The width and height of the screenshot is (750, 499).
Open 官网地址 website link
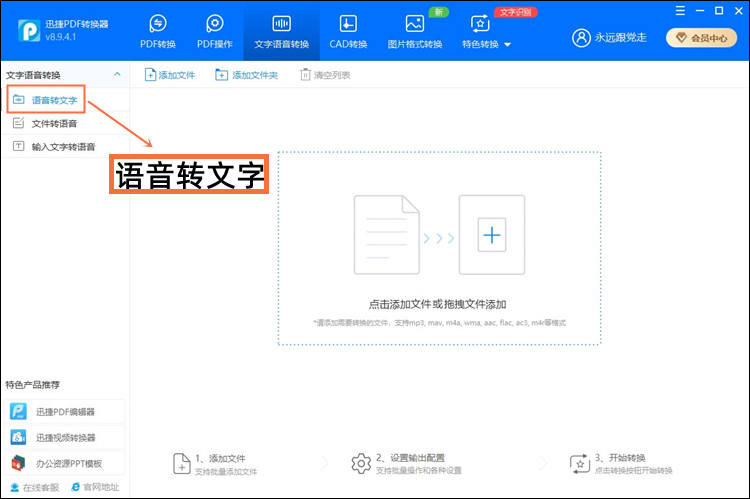(x=95, y=487)
